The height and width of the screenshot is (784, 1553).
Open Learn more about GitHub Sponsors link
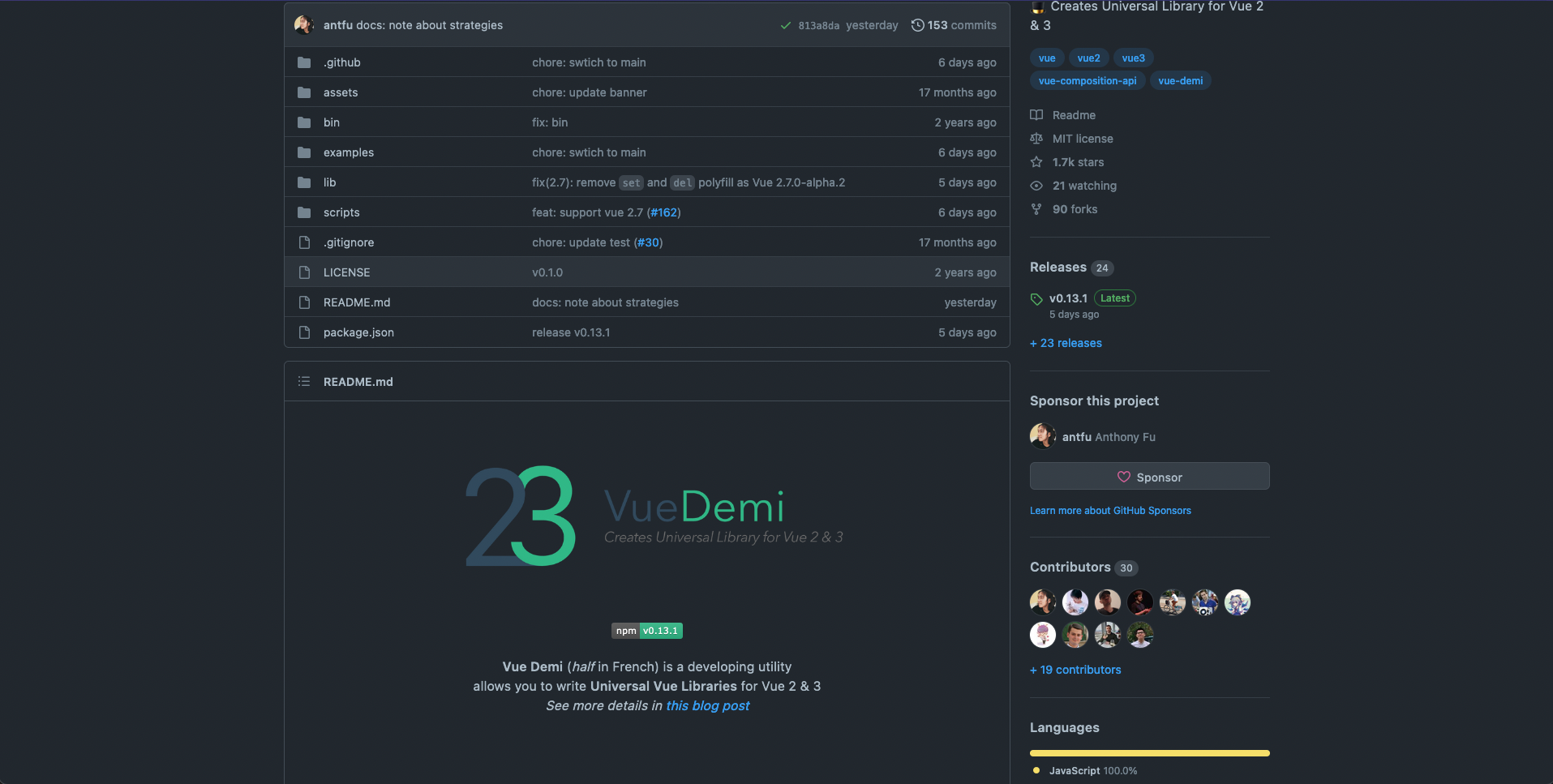(1110, 511)
